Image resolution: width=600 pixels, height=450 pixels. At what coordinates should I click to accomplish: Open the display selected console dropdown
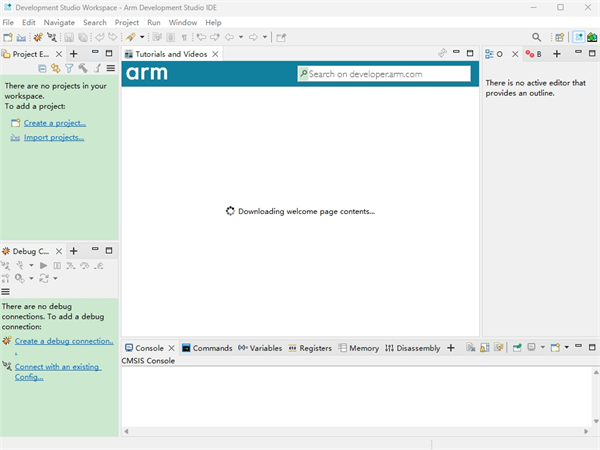click(543, 347)
